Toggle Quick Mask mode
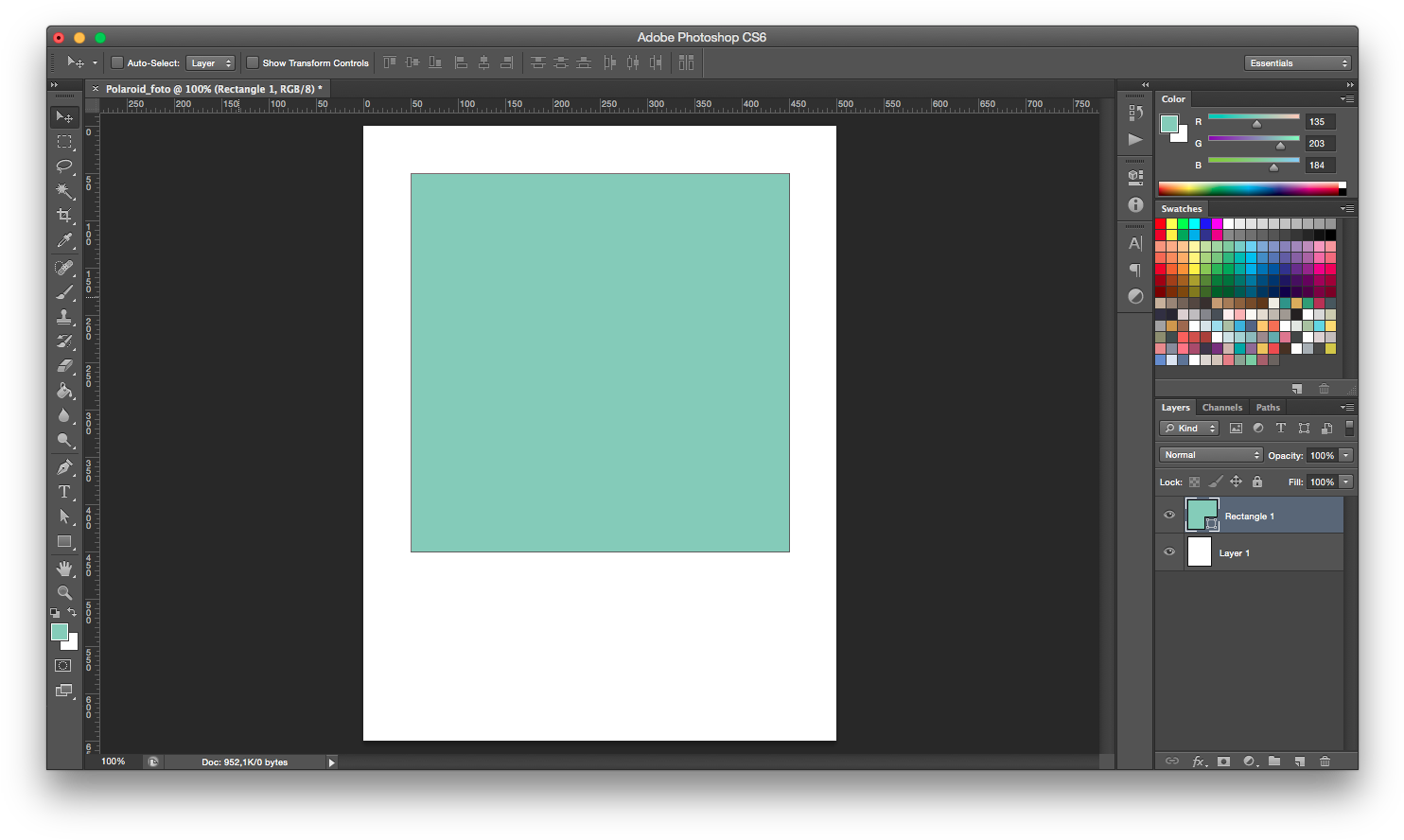1404x840 pixels. tap(63, 666)
